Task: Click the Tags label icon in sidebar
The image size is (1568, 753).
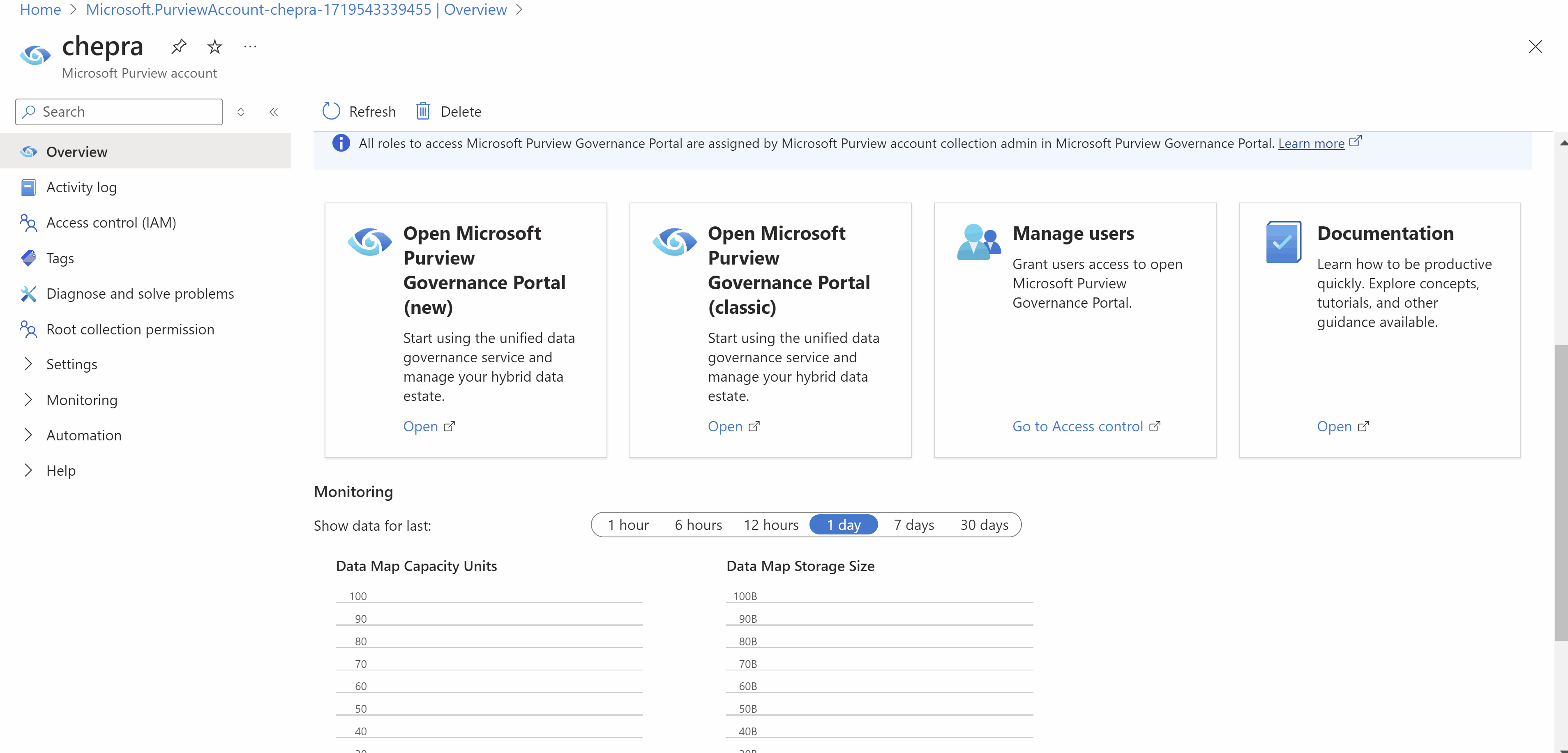Action: coord(29,258)
